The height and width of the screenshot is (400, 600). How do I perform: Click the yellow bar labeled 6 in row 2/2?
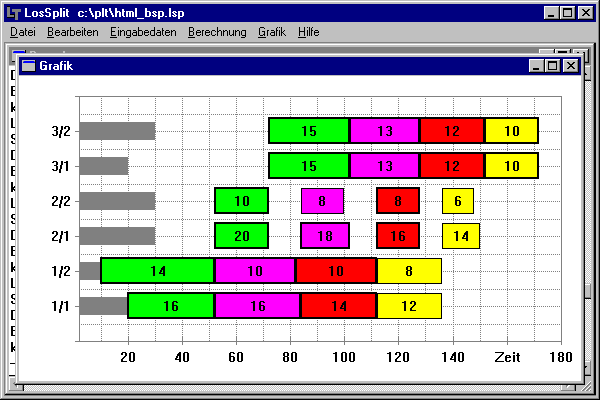[x=457, y=201]
